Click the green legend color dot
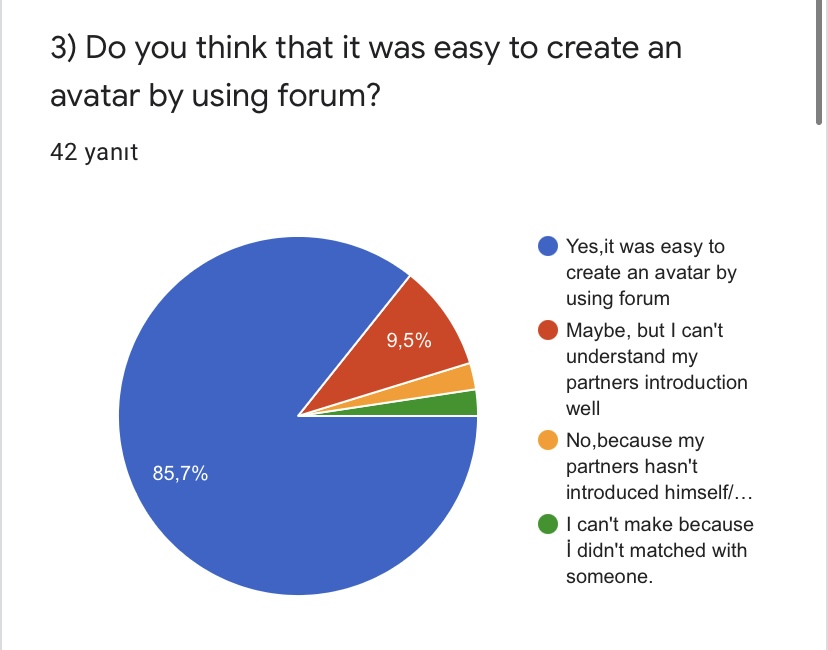The image size is (828, 650). tap(548, 524)
